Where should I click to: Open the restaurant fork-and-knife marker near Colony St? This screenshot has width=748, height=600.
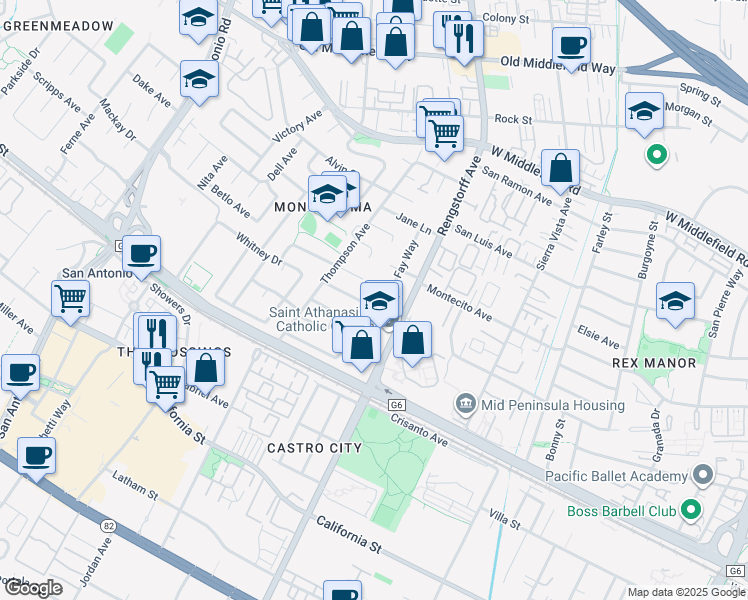(x=464, y=37)
